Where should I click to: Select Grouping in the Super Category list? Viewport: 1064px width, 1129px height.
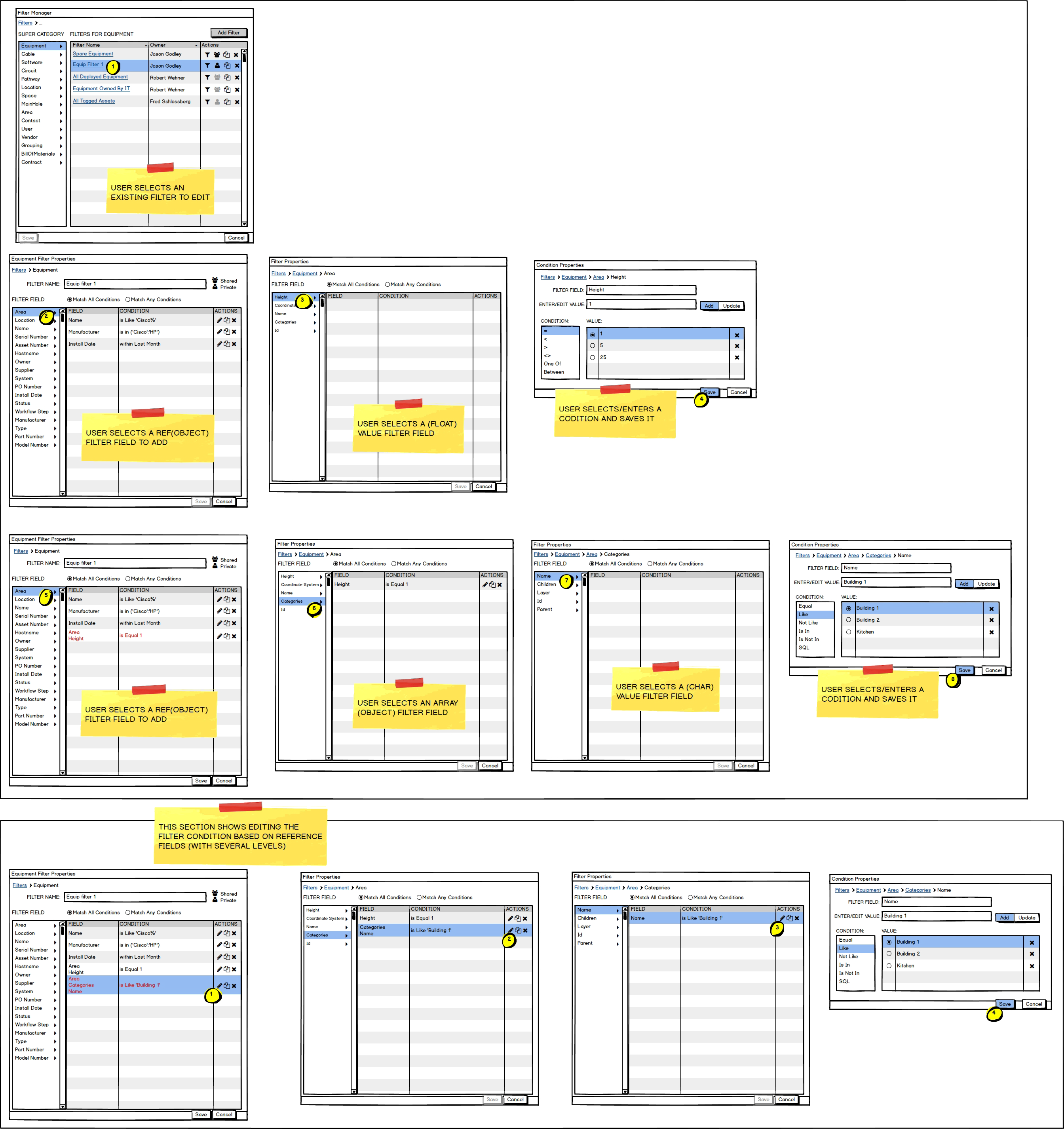pyautogui.click(x=42, y=145)
